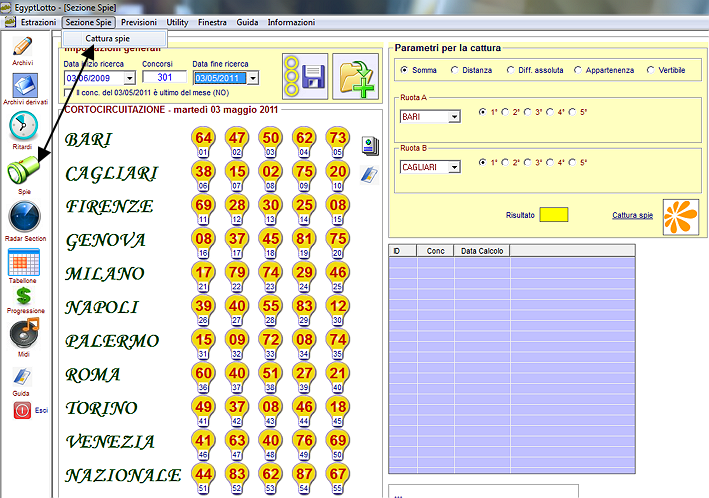Click Palermo bulb number 72
The height and width of the screenshot is (498, 709).
(271, 344)
